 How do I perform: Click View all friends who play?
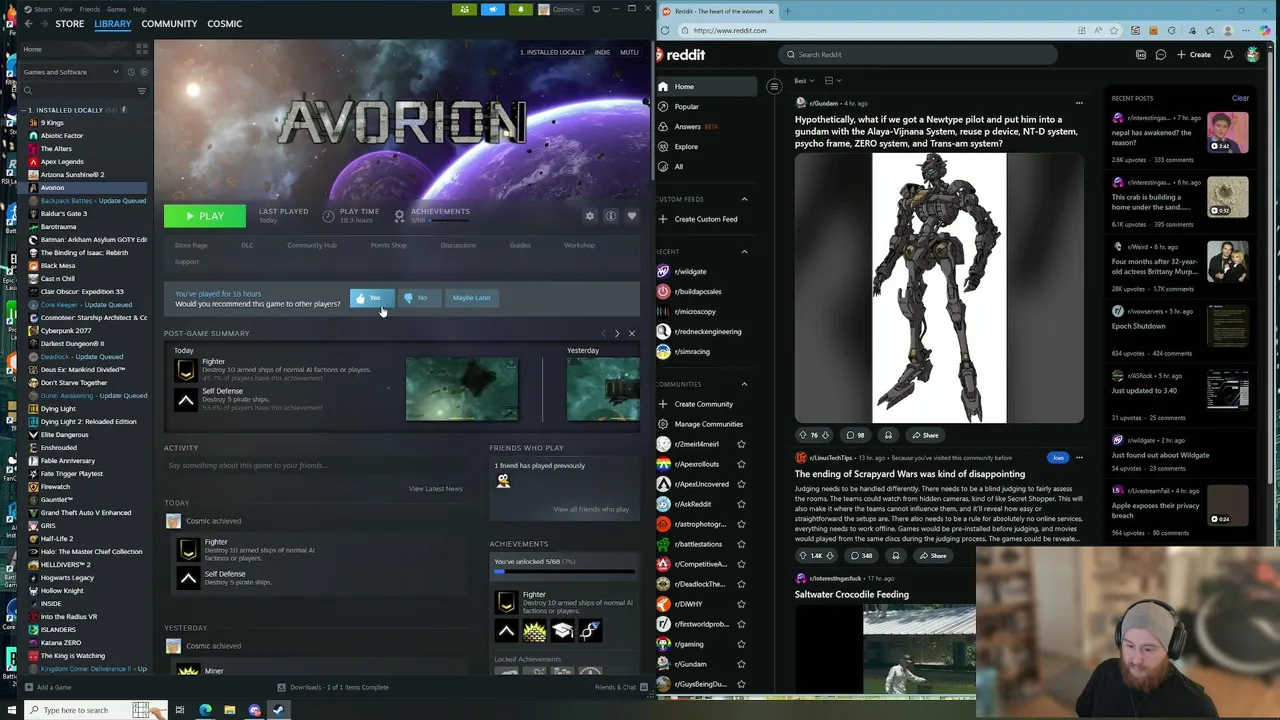click(x=591, y=509)
